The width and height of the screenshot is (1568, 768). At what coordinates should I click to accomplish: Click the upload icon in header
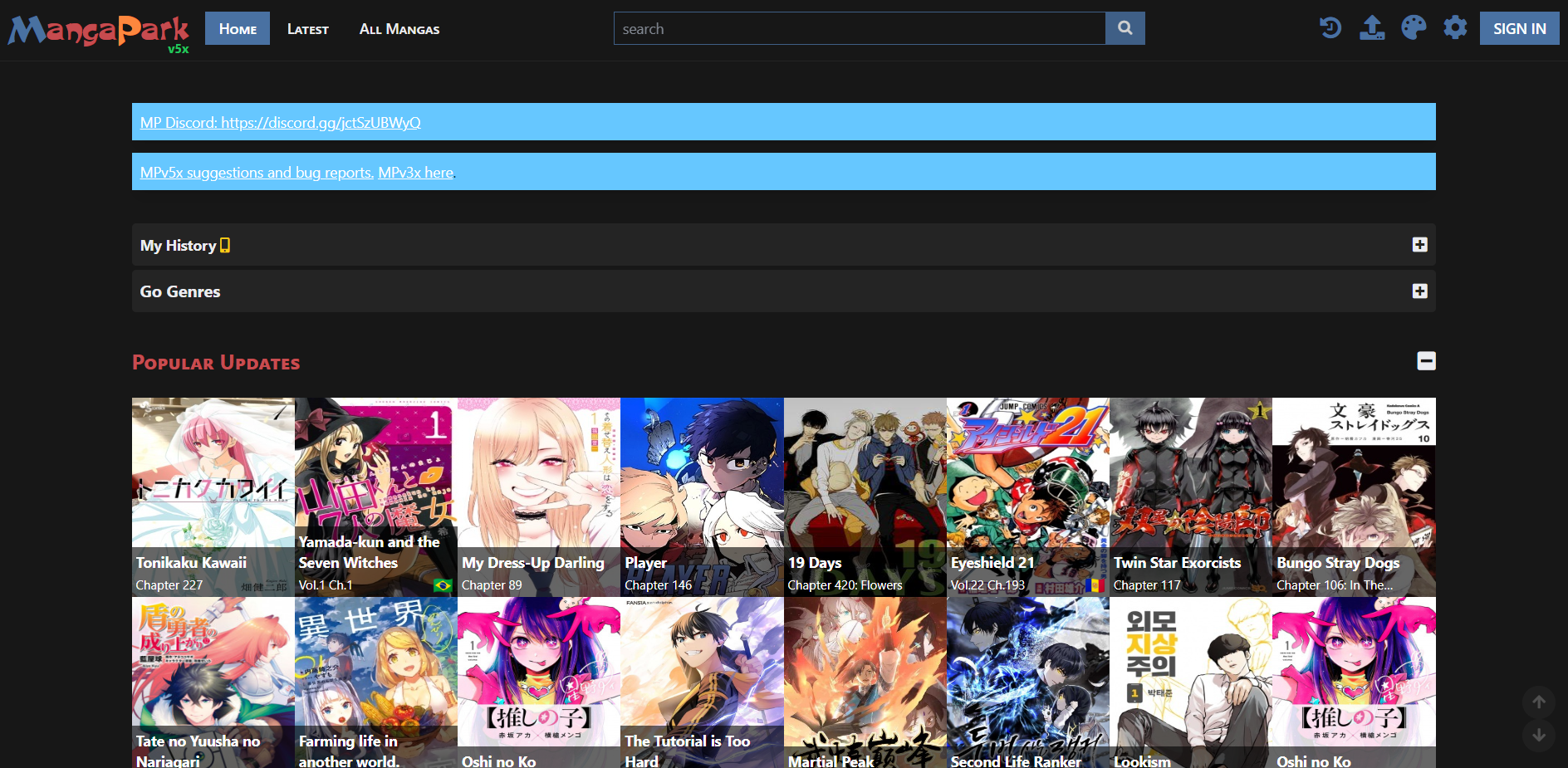pos(1371,28)
